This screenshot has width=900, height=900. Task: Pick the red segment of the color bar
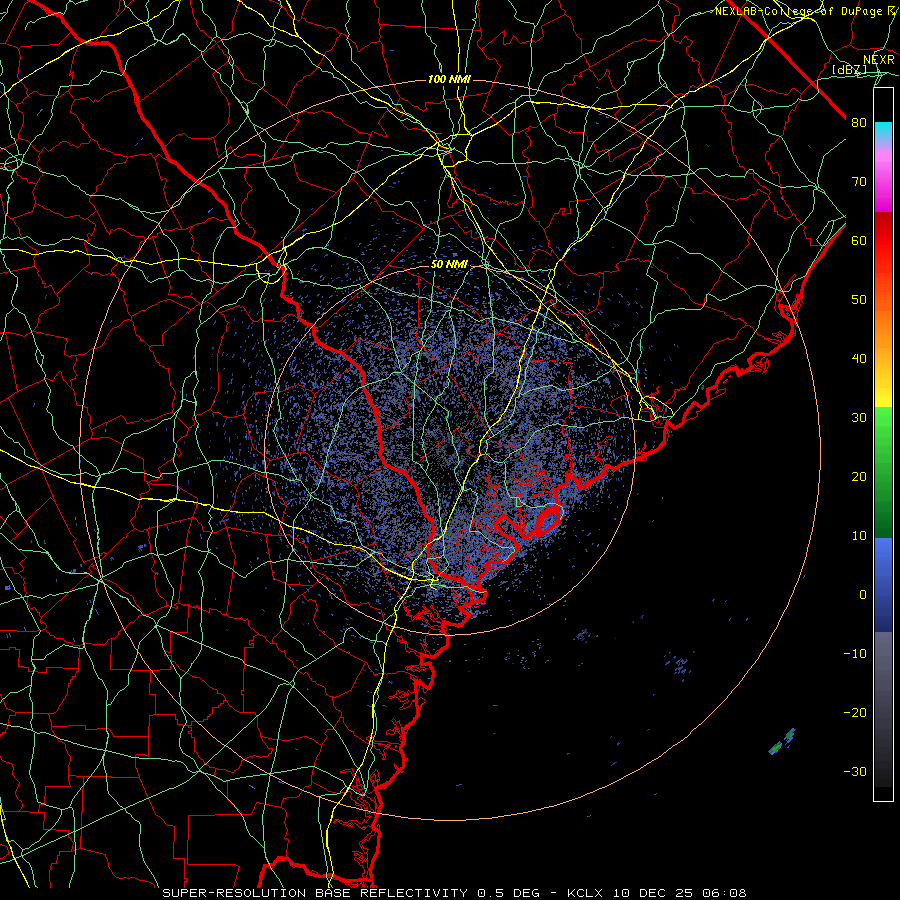(883, 241)
